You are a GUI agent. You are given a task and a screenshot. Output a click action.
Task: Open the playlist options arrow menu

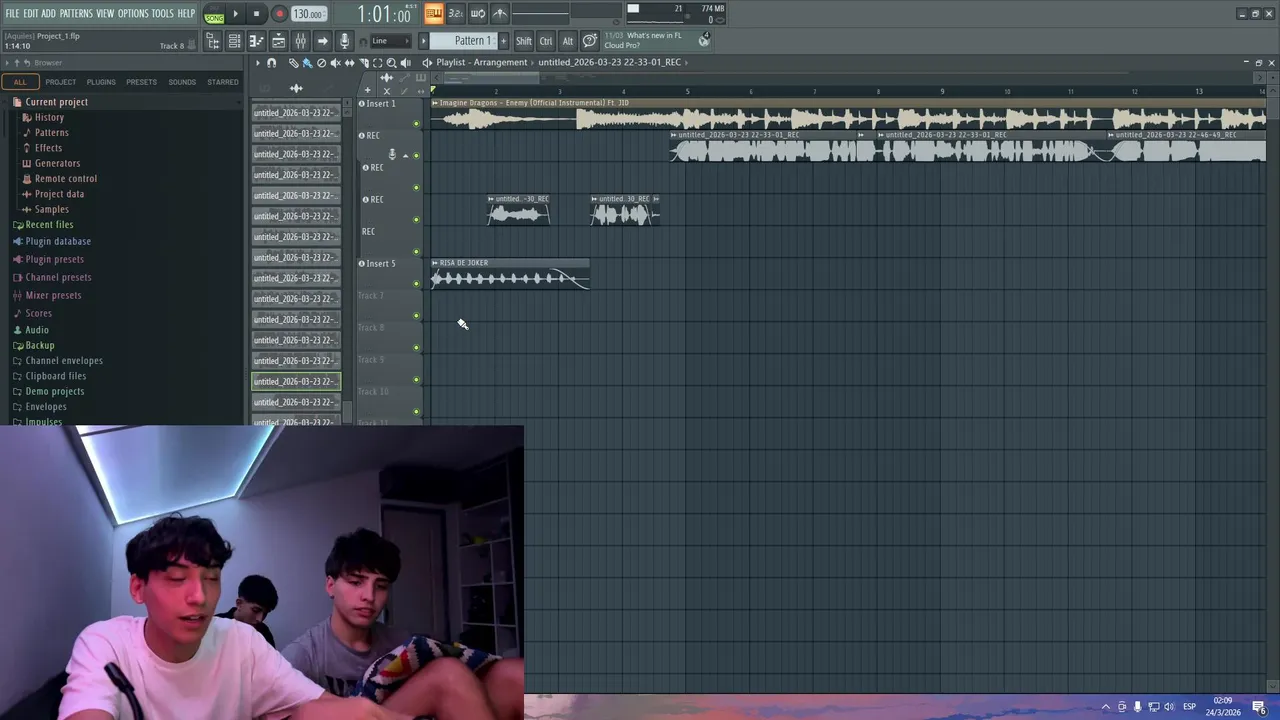pos(257,63)
